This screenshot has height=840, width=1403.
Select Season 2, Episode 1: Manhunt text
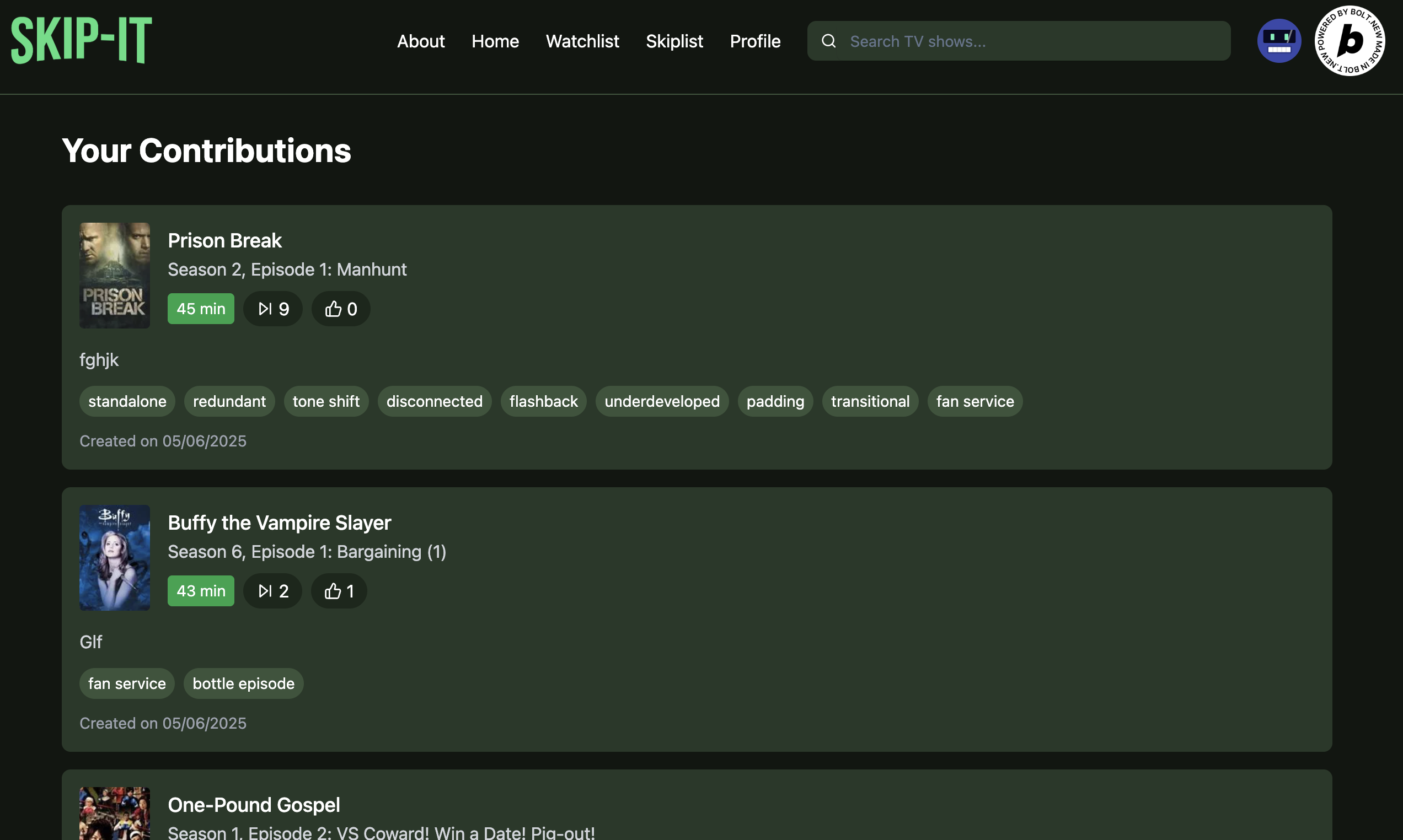tap(287, 270)
